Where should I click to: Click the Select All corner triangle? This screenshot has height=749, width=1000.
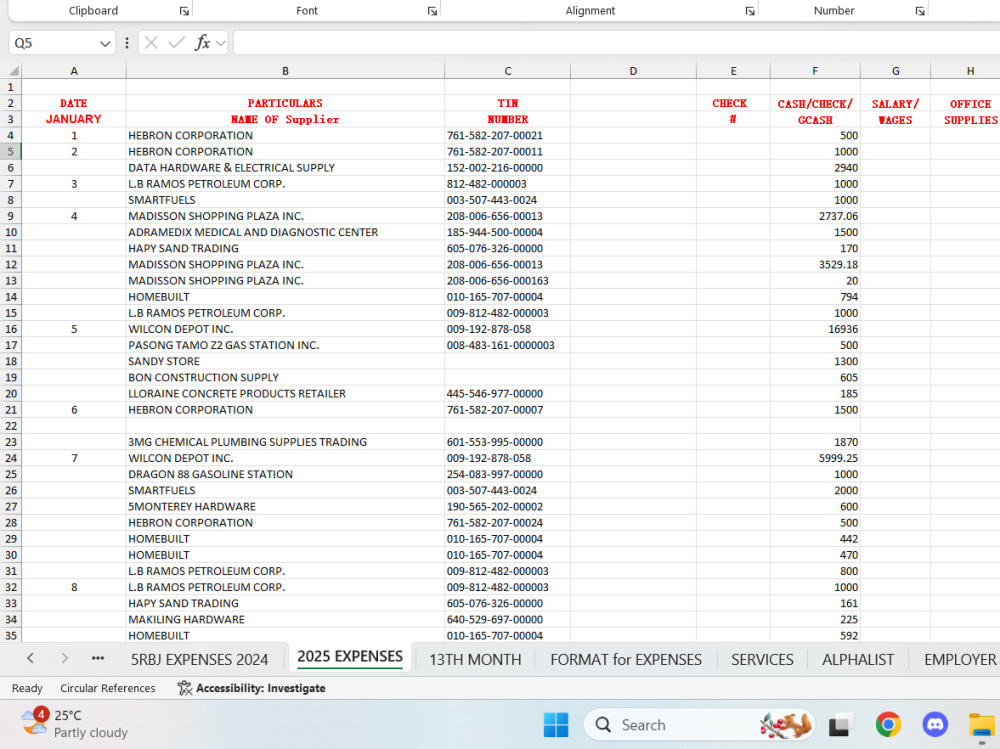tap(11, 70)
